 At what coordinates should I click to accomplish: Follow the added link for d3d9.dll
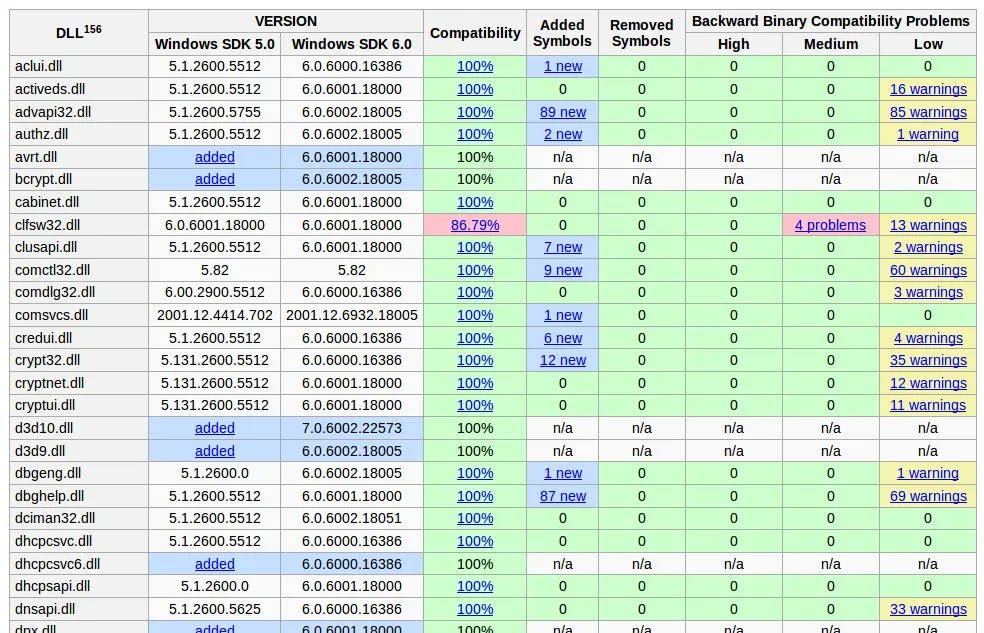(215, 450)
